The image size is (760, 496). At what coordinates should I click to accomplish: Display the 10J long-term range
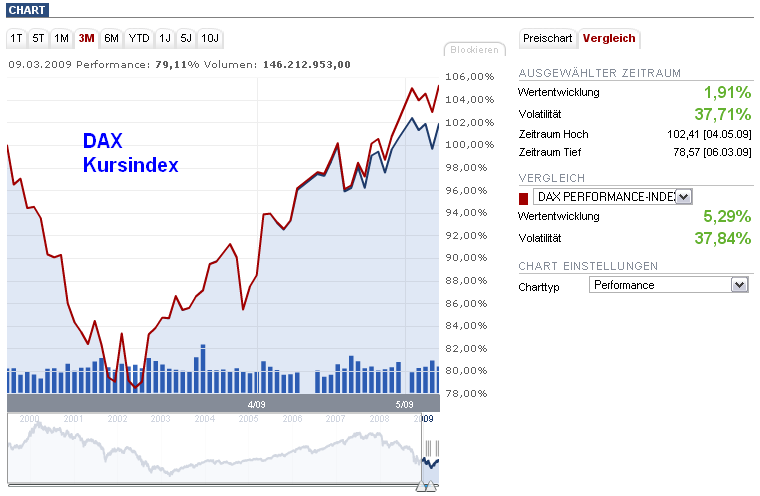pyautogui.click(x=210, y=38)
